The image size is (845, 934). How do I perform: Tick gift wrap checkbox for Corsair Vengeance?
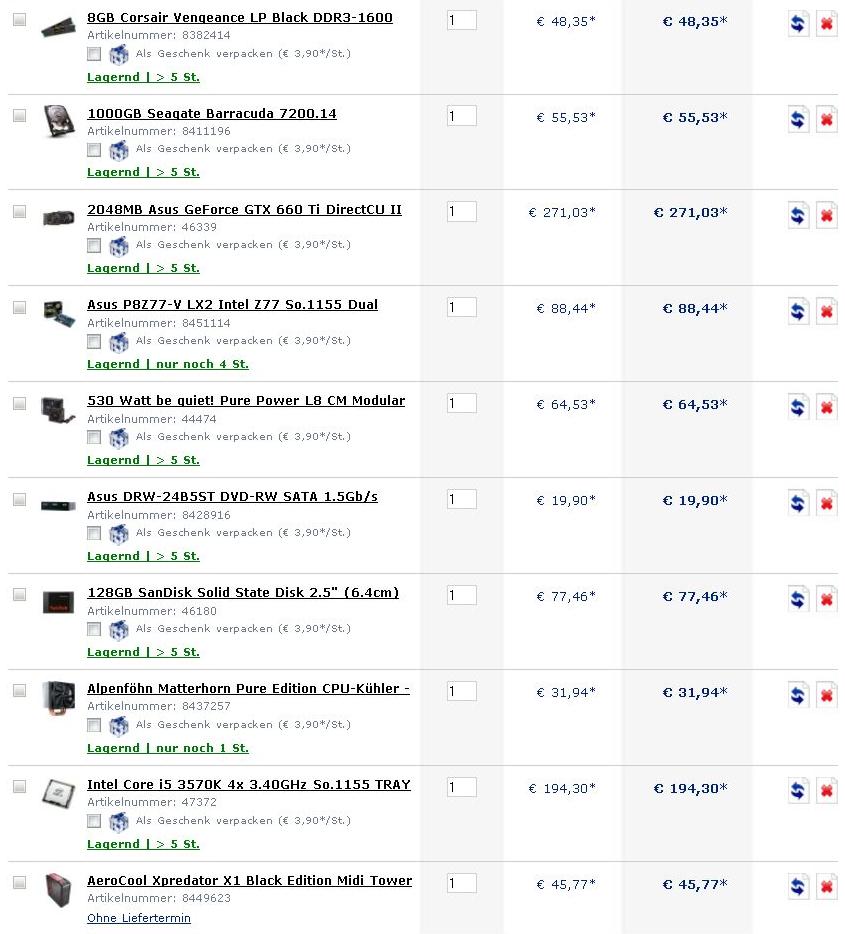(94, 54)
